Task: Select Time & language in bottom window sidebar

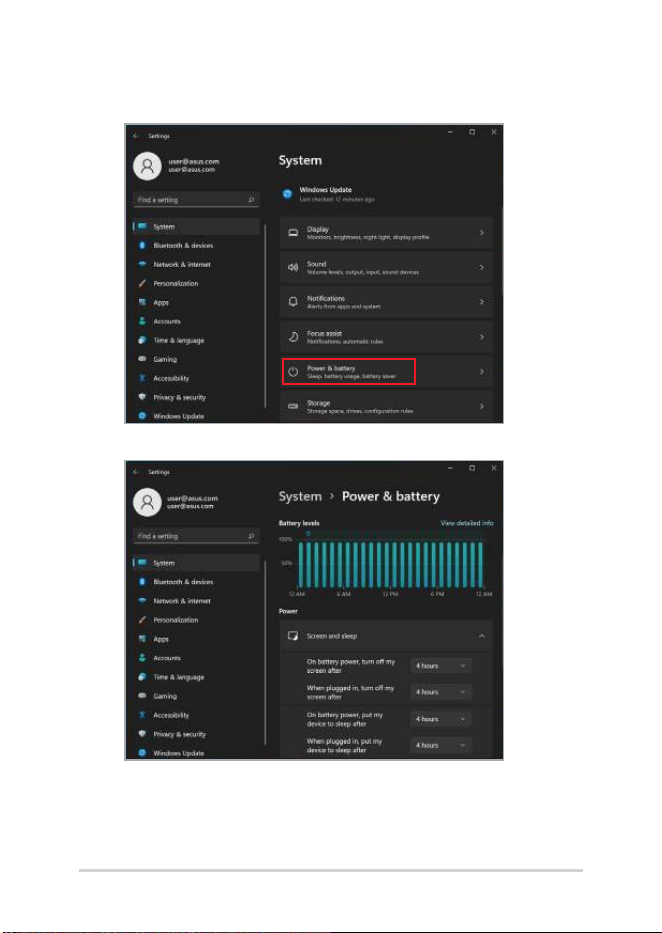Action: [x=196, y=677]
